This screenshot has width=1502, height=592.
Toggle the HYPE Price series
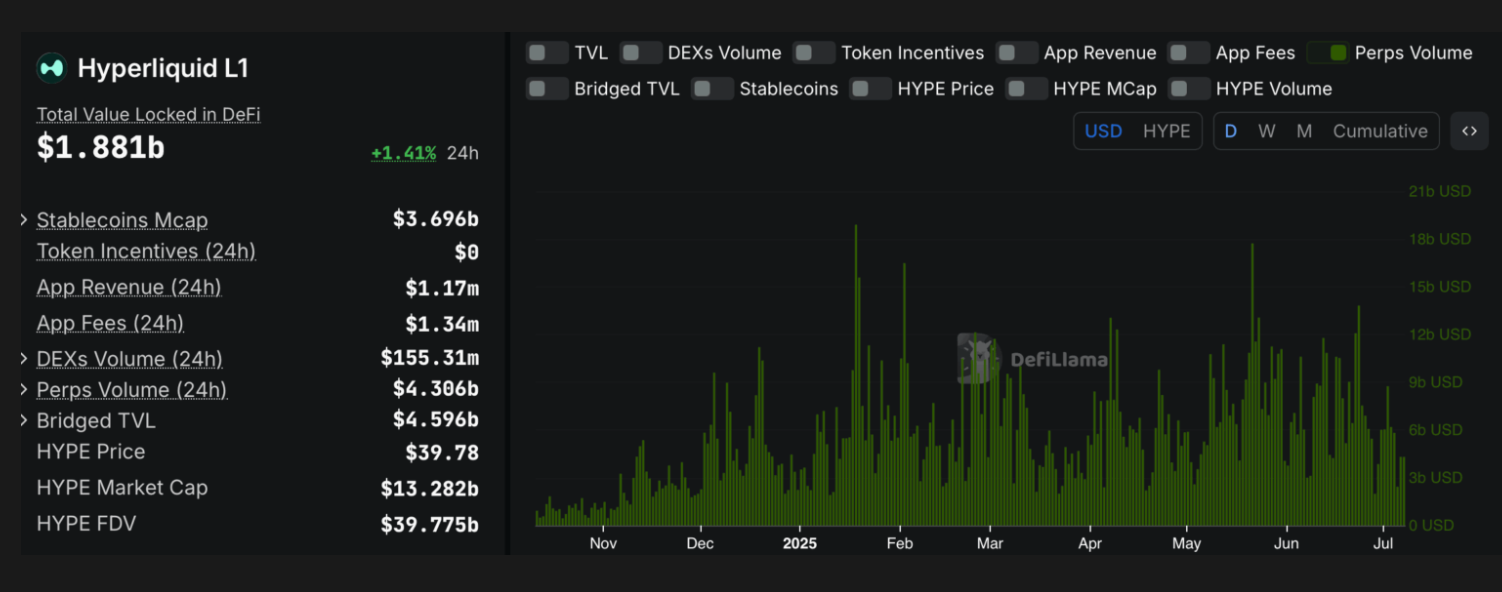click(870, 89)
